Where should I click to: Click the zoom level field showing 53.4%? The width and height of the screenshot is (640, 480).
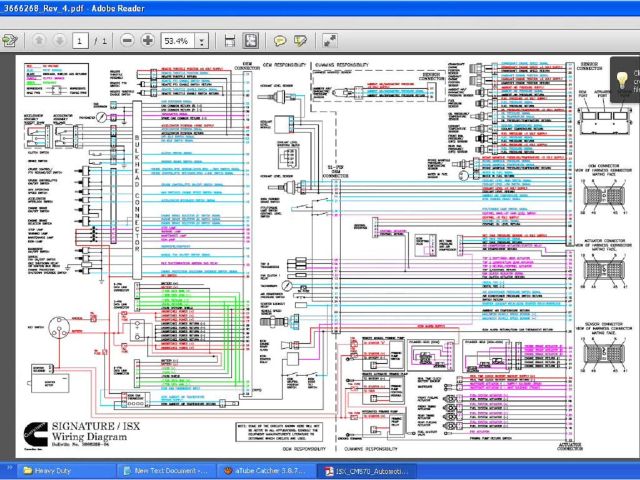178,41
